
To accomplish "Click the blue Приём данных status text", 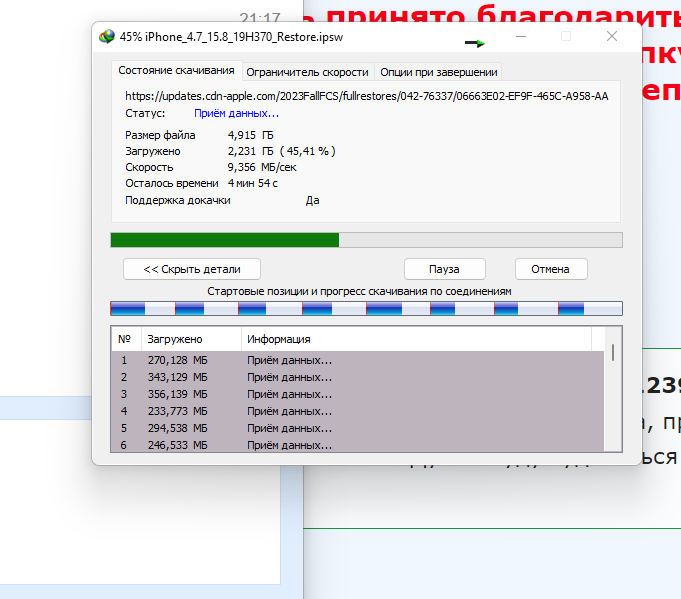I will tap(236, 113).
